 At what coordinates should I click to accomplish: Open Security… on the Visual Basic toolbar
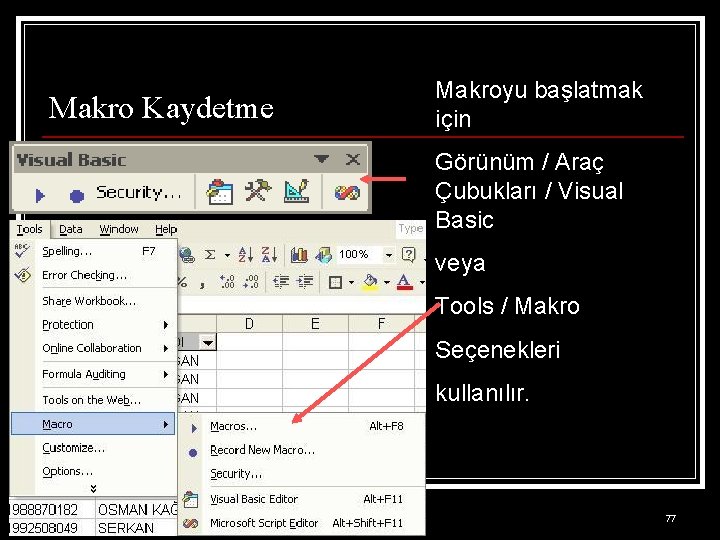point(139,192)
